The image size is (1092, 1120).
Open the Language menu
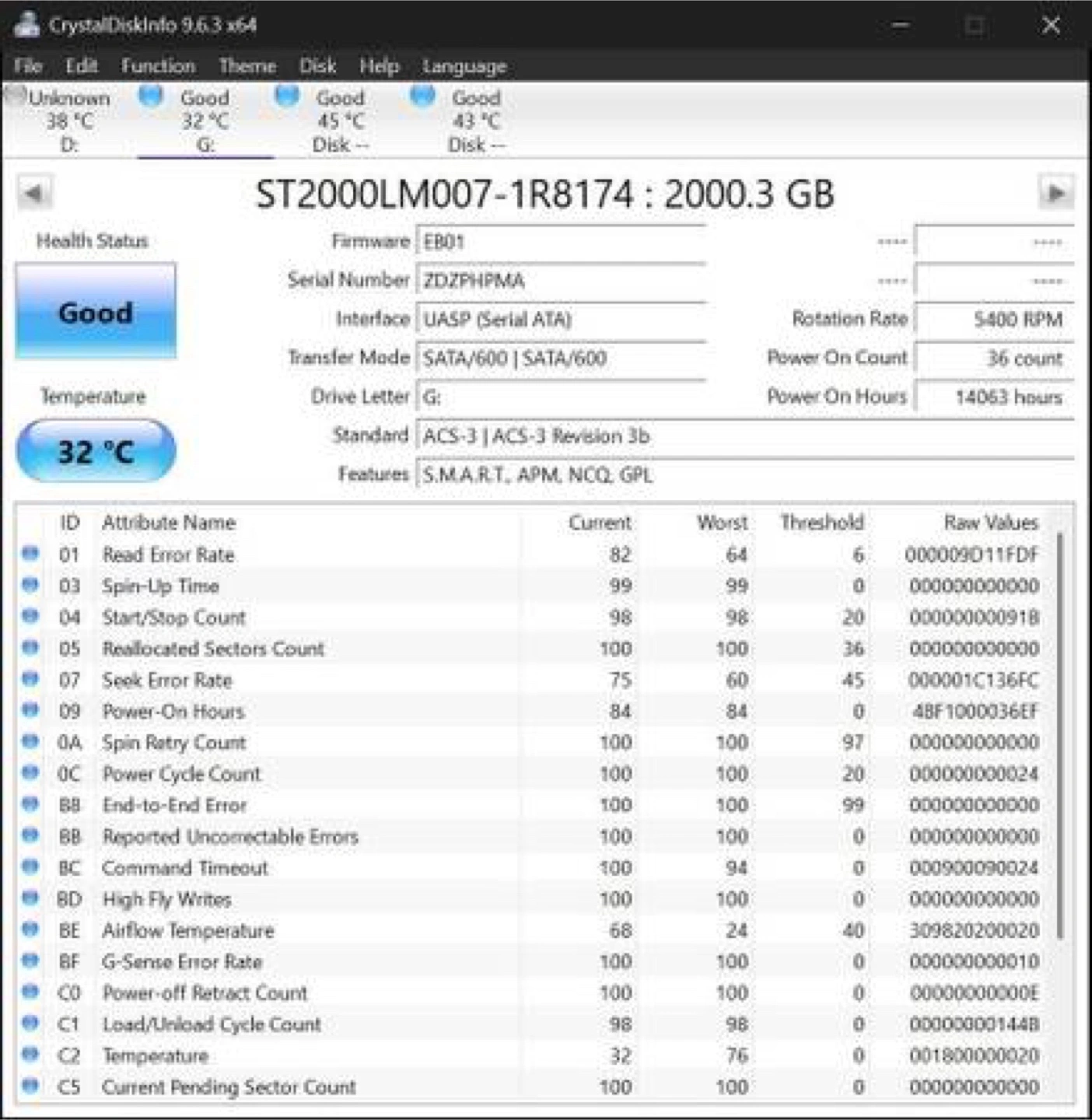(x=464, y=66)
